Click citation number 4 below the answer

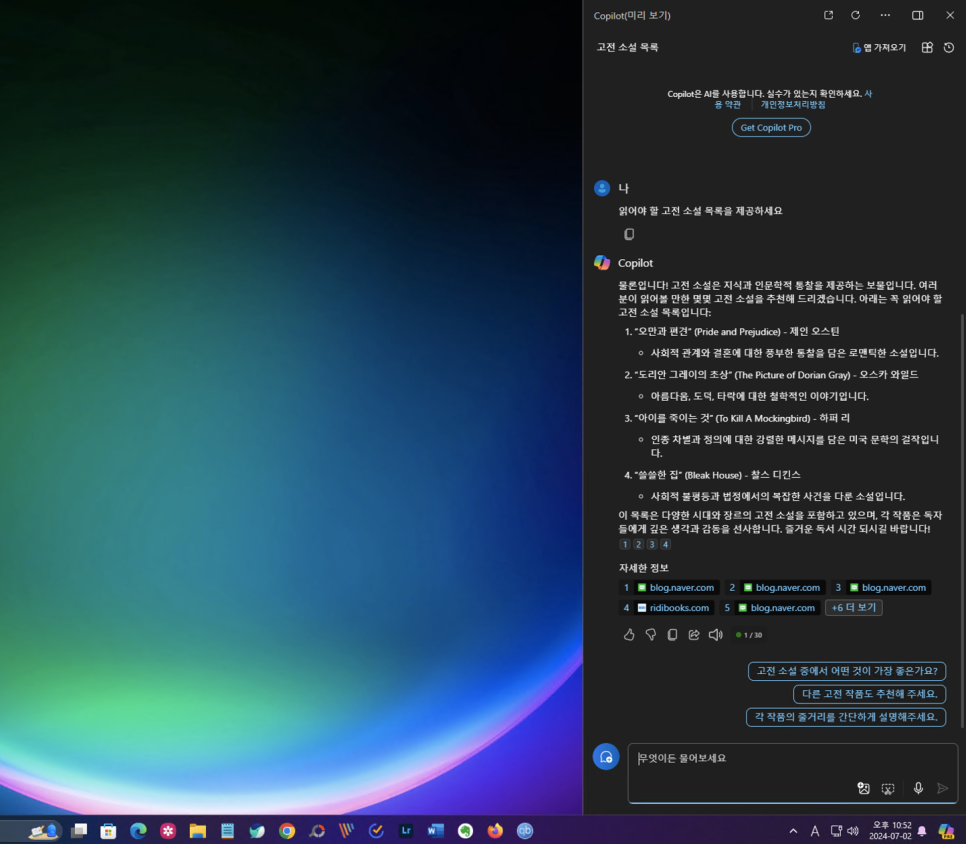pos(665,545)
